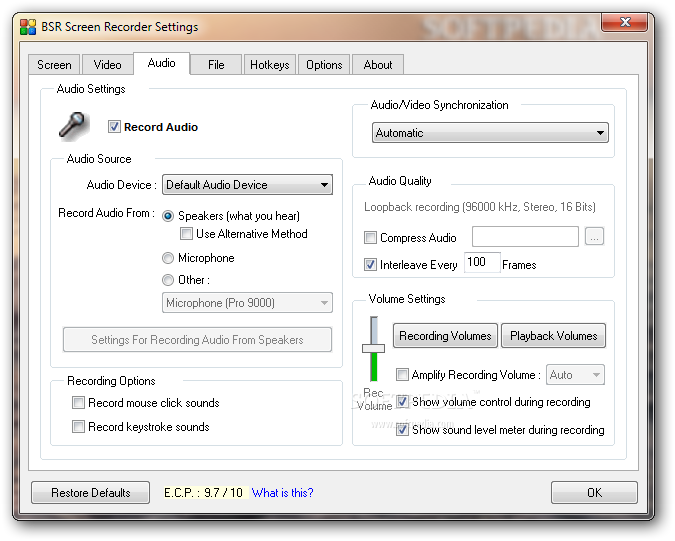This screenshot has height=541, width=675.
Task: Click the Recording Volumes button
Action: coord(445,336)
